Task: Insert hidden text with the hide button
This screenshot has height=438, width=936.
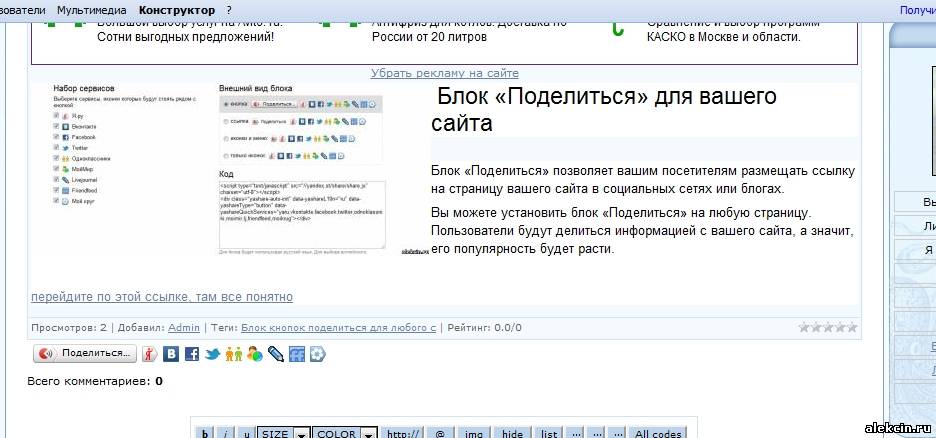Action: point(512,433)
